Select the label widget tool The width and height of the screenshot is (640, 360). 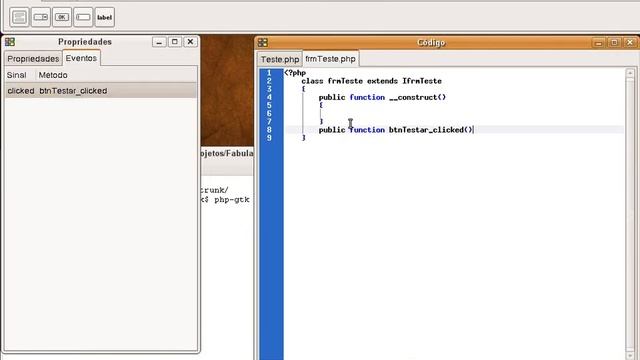[x=104, y=17]
